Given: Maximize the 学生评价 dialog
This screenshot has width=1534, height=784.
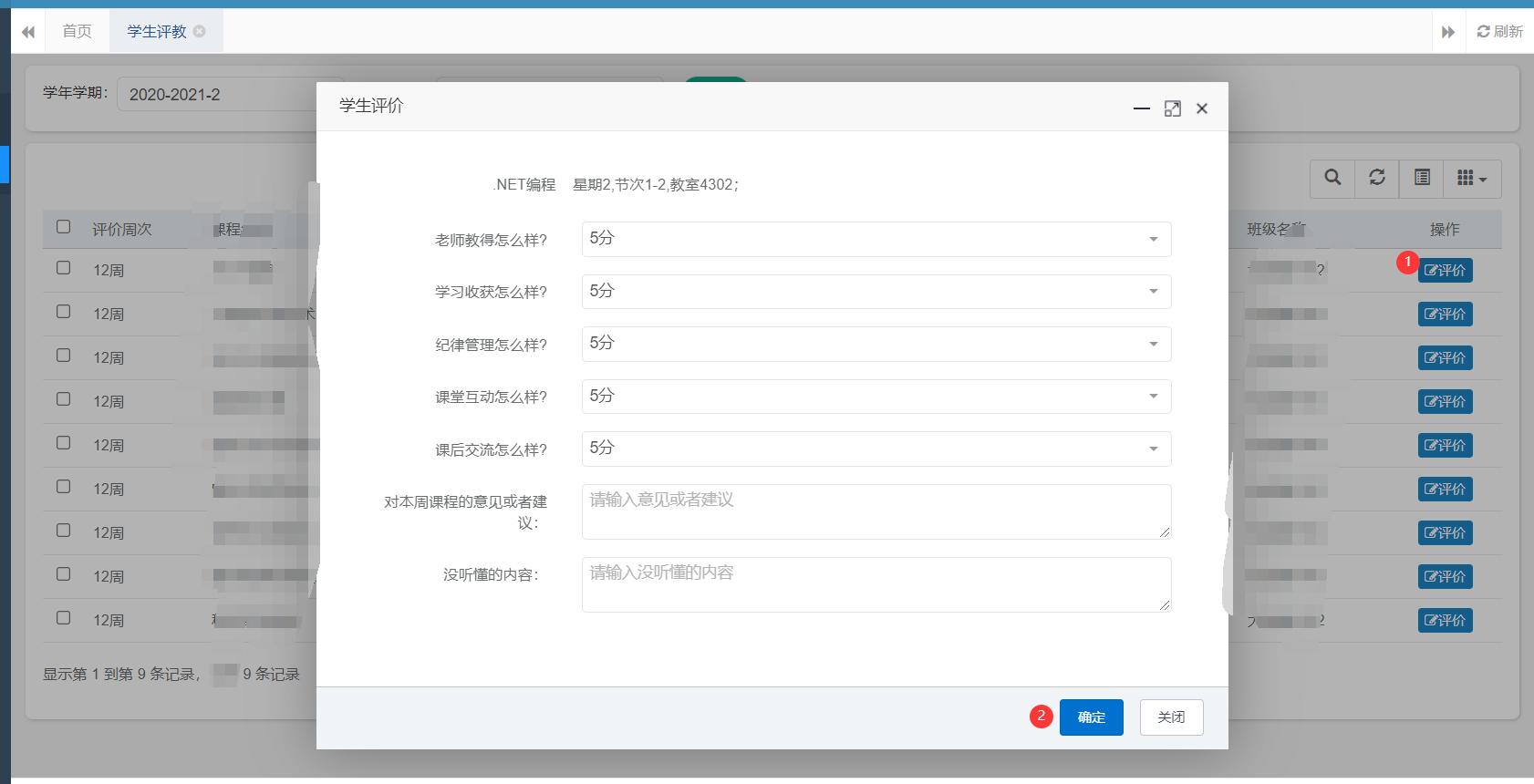Looking at the screenshot, I should click(1173, 108).
